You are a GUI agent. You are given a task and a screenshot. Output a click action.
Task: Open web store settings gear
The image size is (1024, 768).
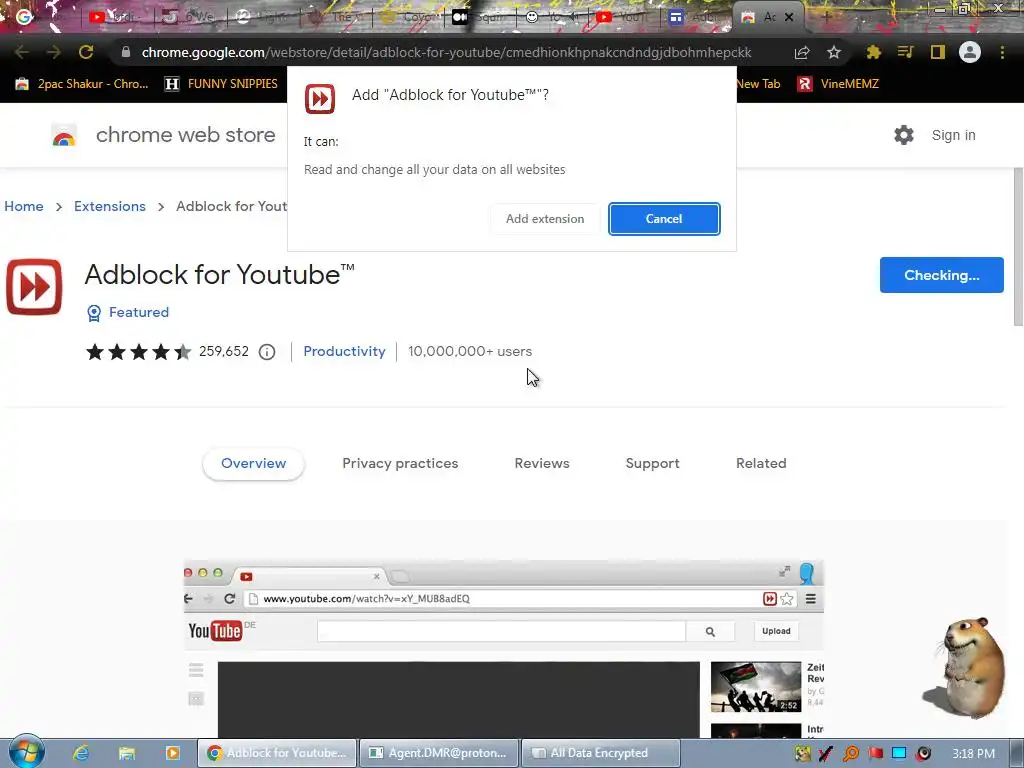point(904,135)
